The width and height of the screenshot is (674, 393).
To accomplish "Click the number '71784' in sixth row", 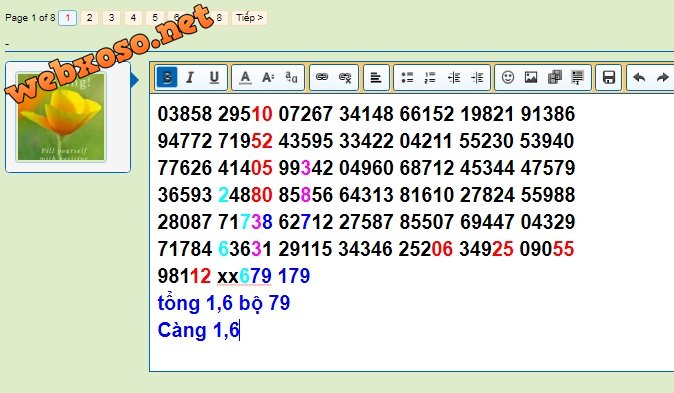I will tap(184, 249).
